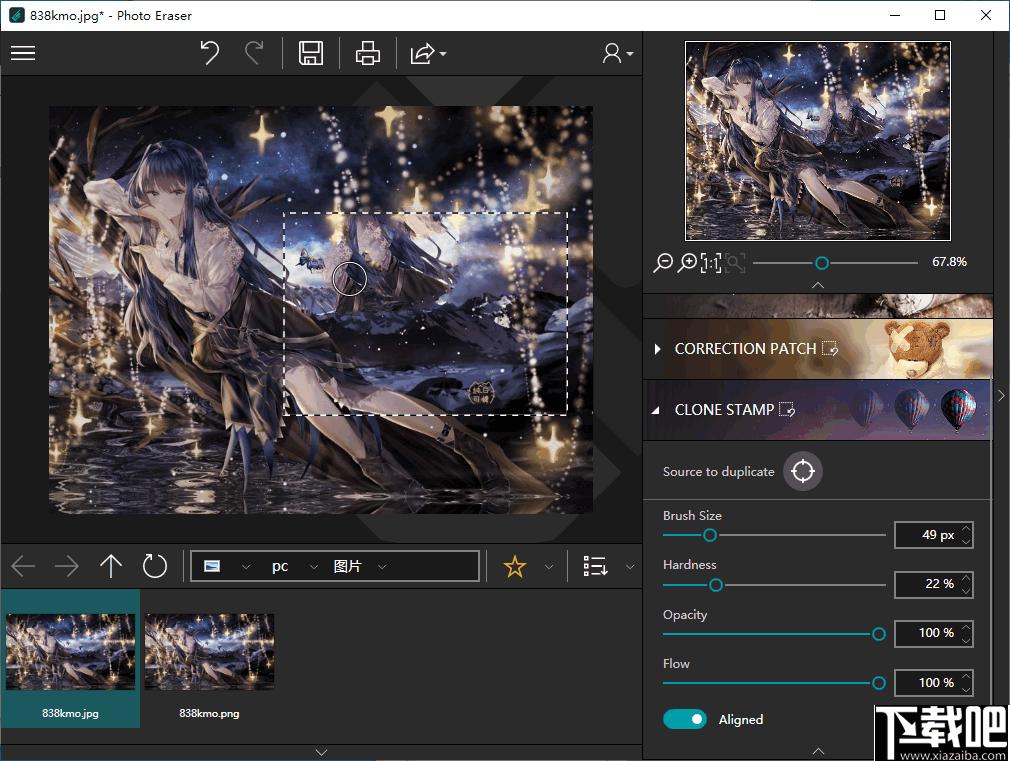Click the Source to duplicate label

pyautogui.click(x=718, y=471)
